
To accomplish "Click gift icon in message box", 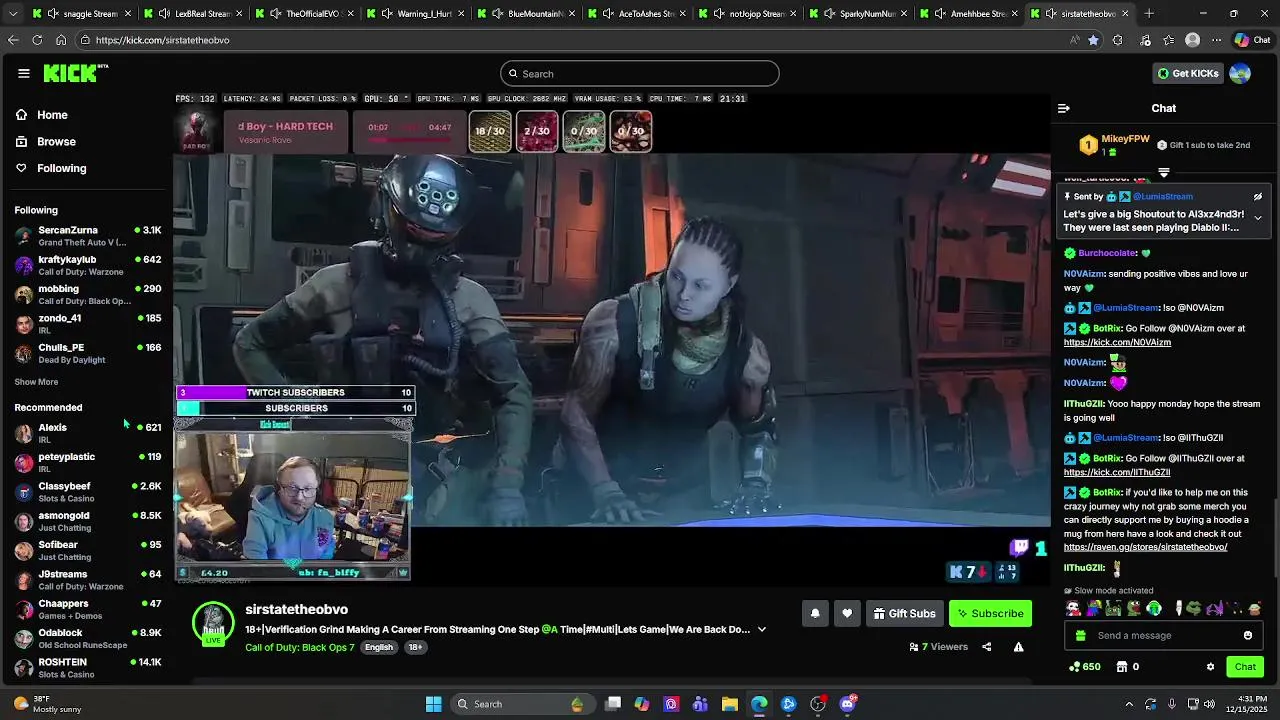I will pyautogui.click(x=1080, y=636).
